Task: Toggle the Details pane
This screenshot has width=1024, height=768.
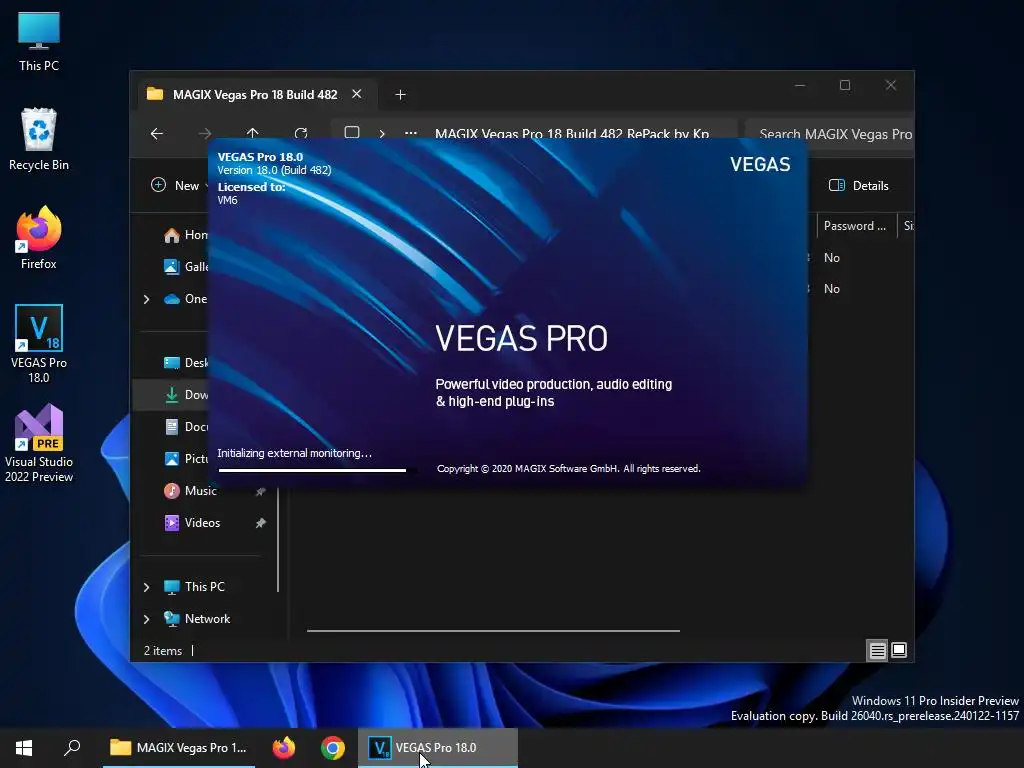Action: pos(859,185)
